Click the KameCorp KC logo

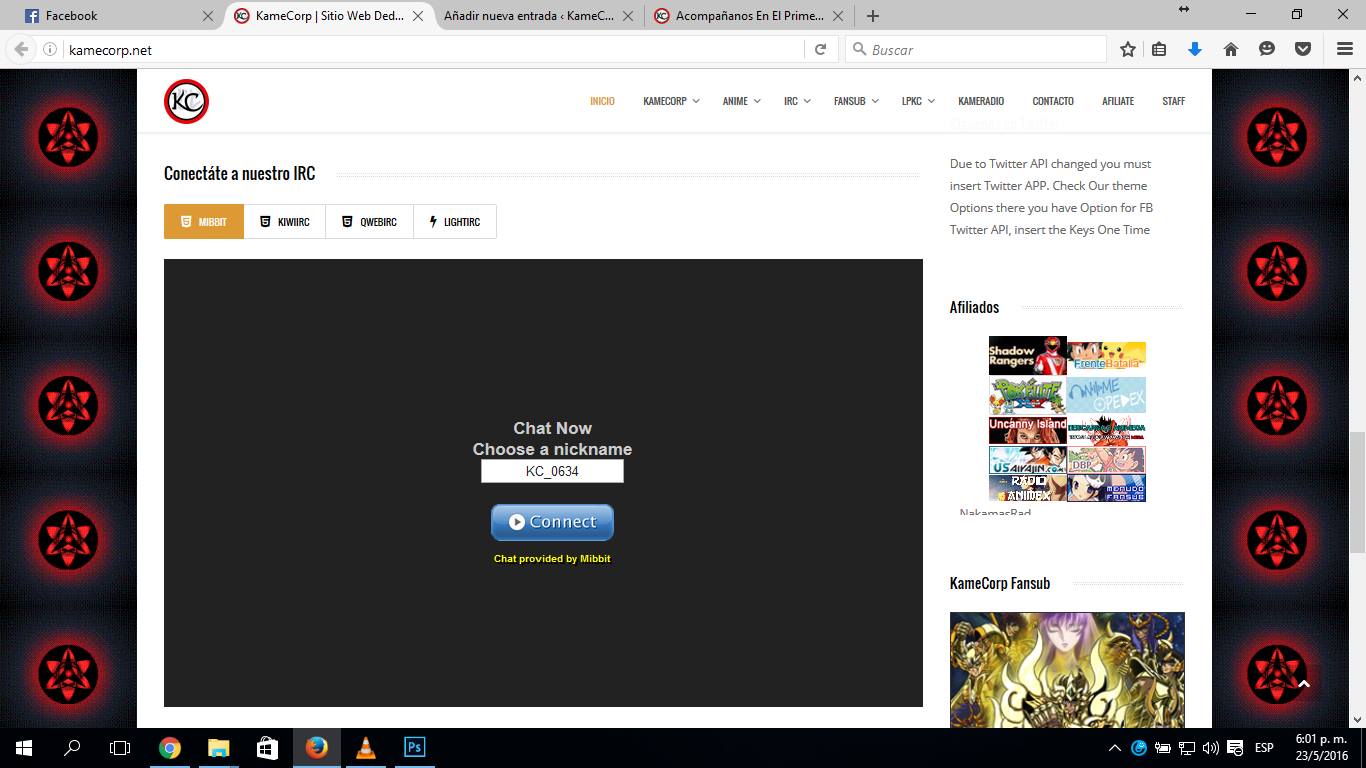[186, 101]
